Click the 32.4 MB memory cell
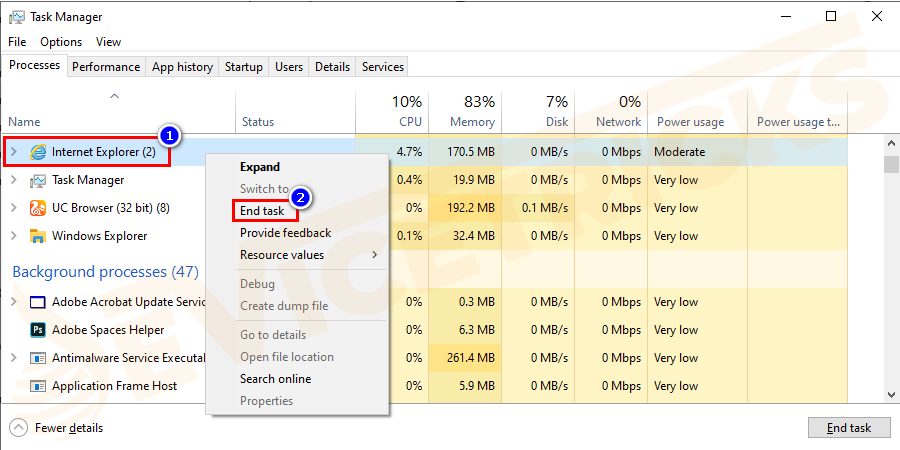The height and width of the screenshot is (450, 900). click(465, 236)
